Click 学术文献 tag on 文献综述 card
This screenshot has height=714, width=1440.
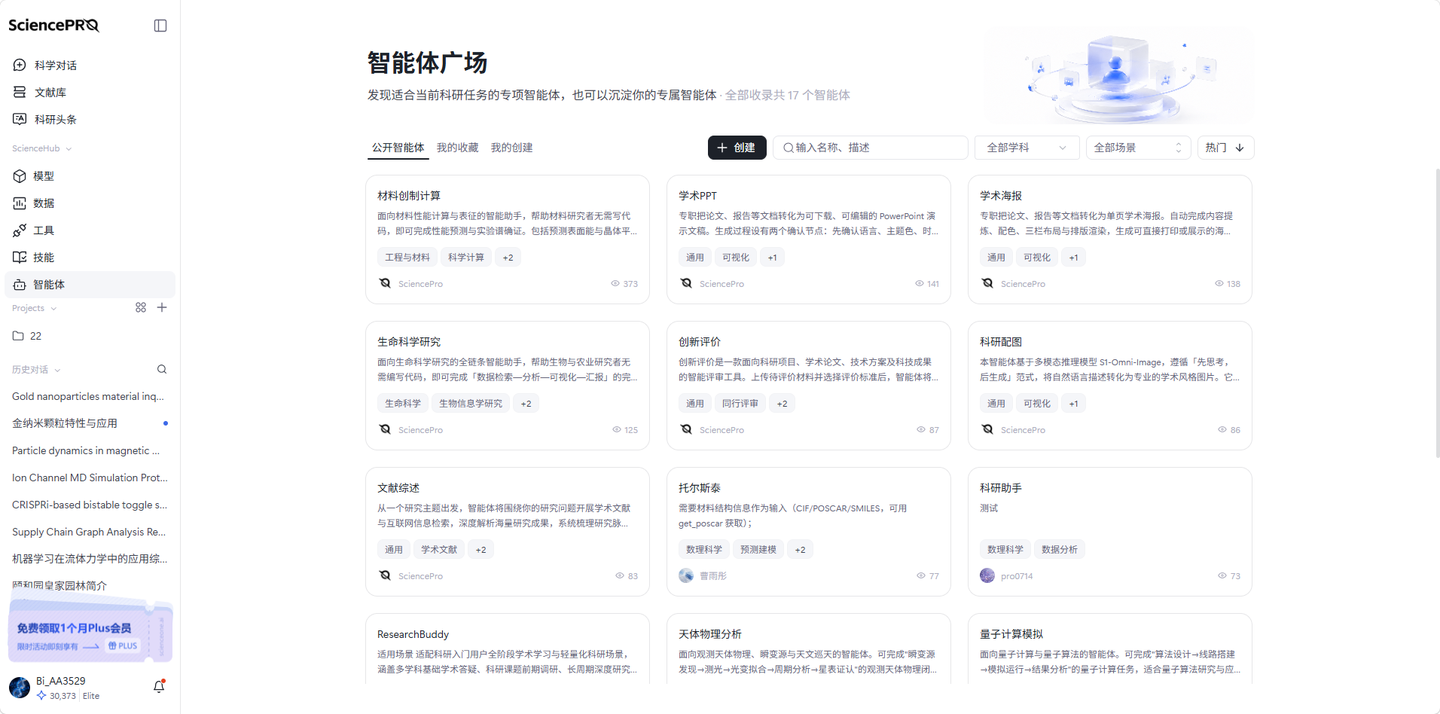pyautogui.click(x=439, y=550)
